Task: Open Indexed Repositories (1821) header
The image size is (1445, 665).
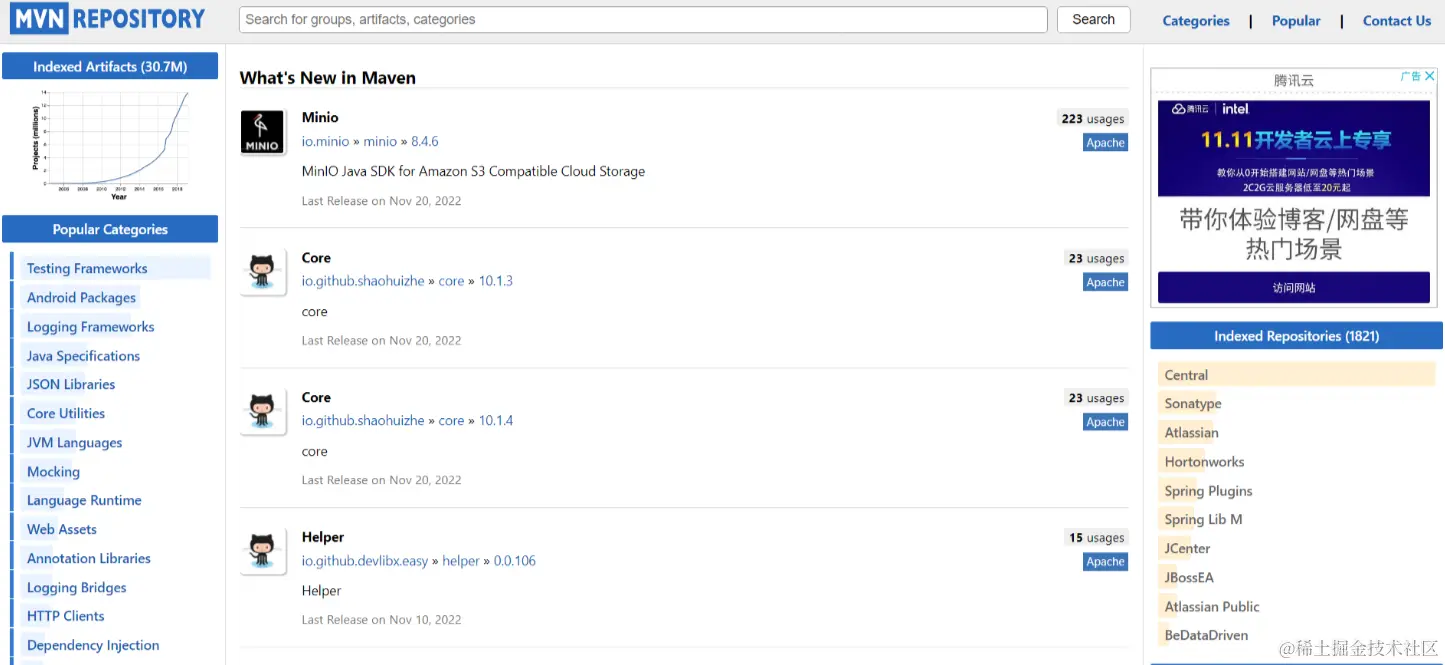Action: 1297,336
